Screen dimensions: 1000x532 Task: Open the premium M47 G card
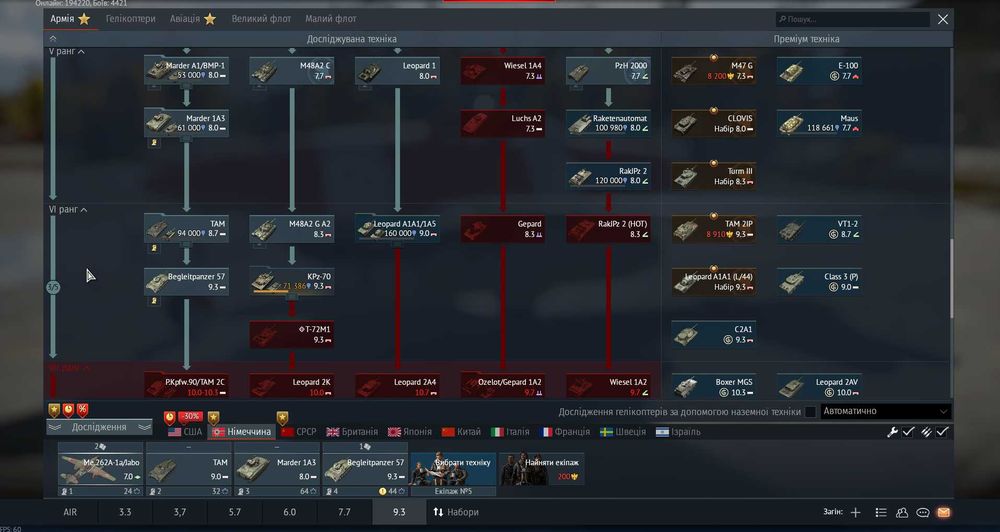tap(714, 70)
